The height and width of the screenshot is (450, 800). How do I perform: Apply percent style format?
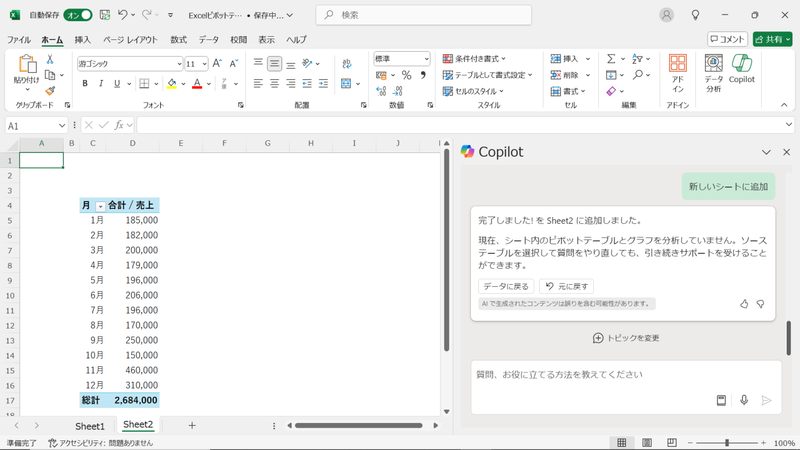406,76
